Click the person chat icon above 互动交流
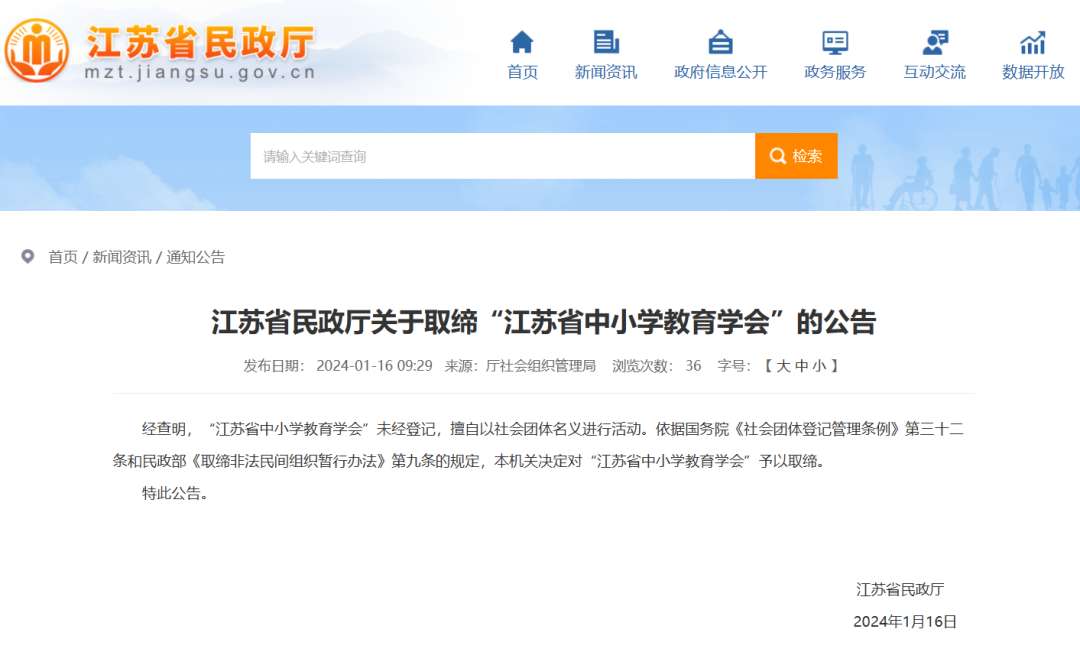 (935, 42)
